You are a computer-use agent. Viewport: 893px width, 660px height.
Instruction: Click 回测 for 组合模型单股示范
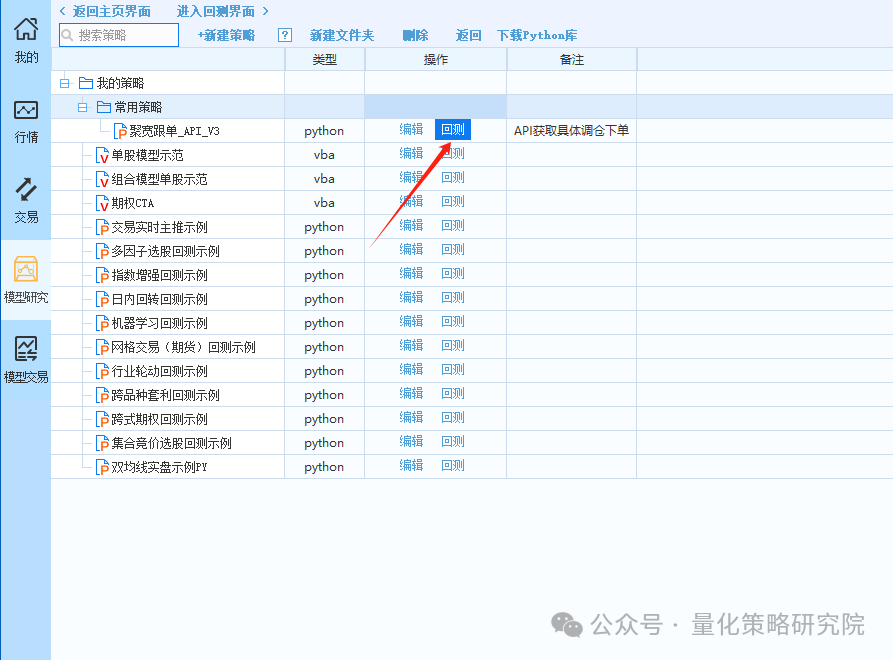tap(453, 177)
